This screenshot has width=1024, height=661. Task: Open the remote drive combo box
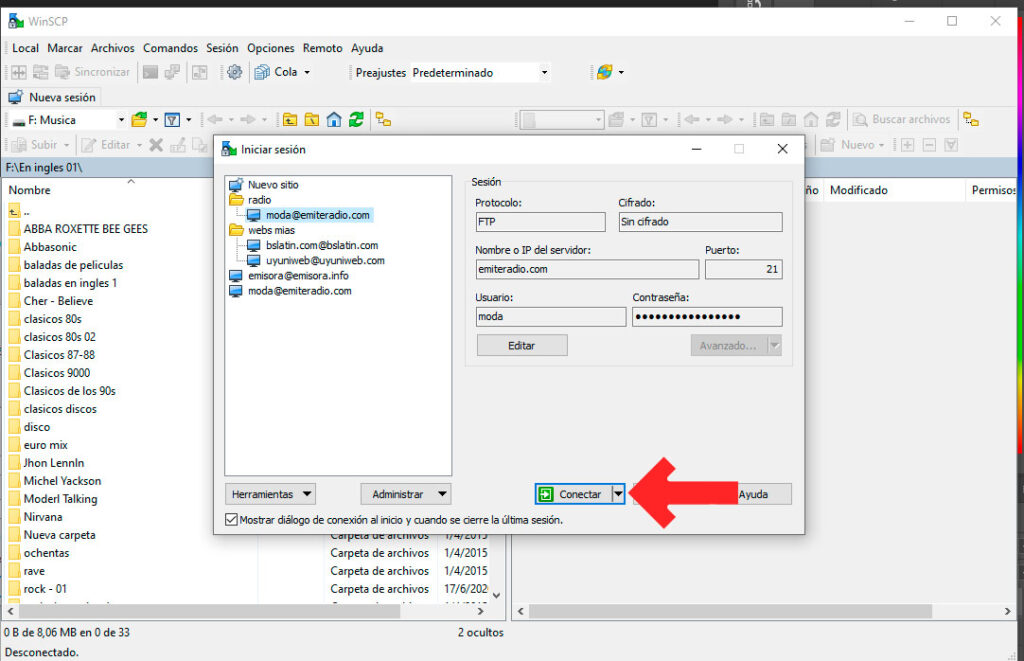[562, 120]
